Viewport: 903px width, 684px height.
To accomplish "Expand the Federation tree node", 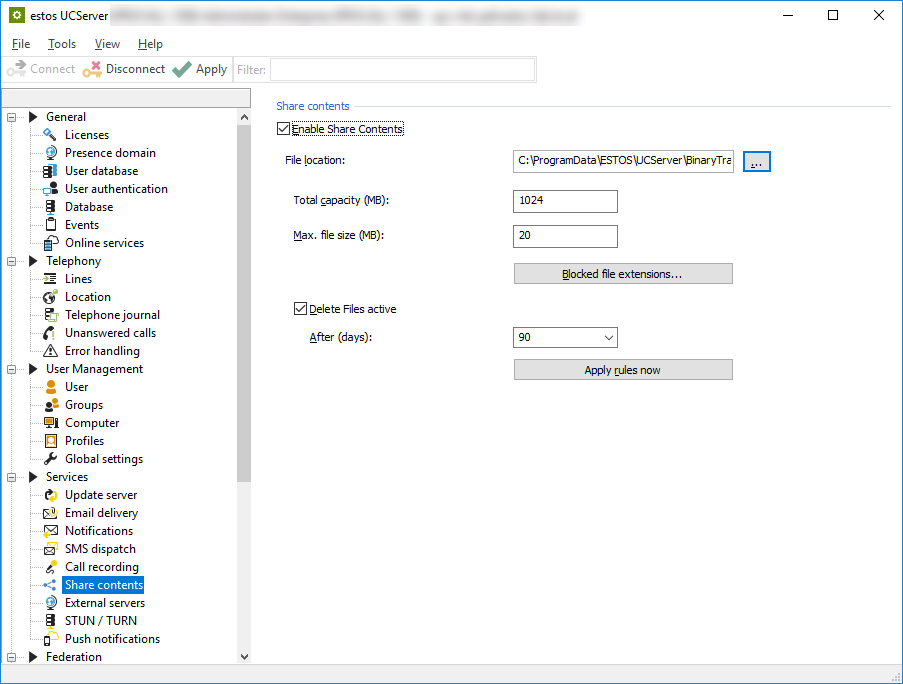I will 12,657.
